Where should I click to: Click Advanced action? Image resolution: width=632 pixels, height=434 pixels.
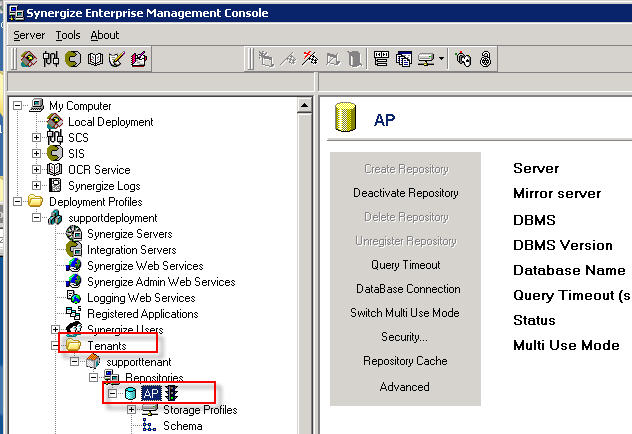click(404, 387)
